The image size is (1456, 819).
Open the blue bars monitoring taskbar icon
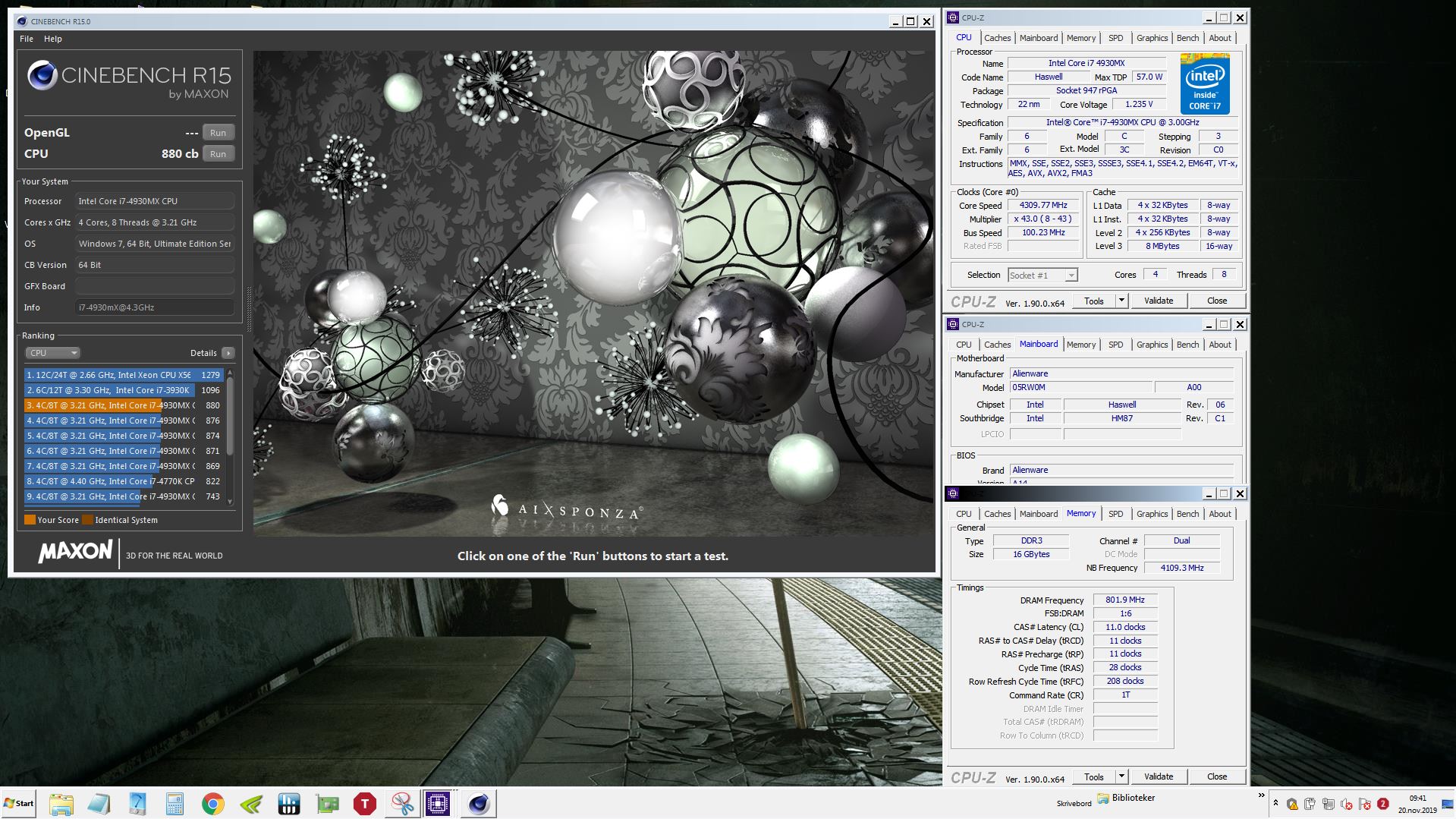(289, 804)
